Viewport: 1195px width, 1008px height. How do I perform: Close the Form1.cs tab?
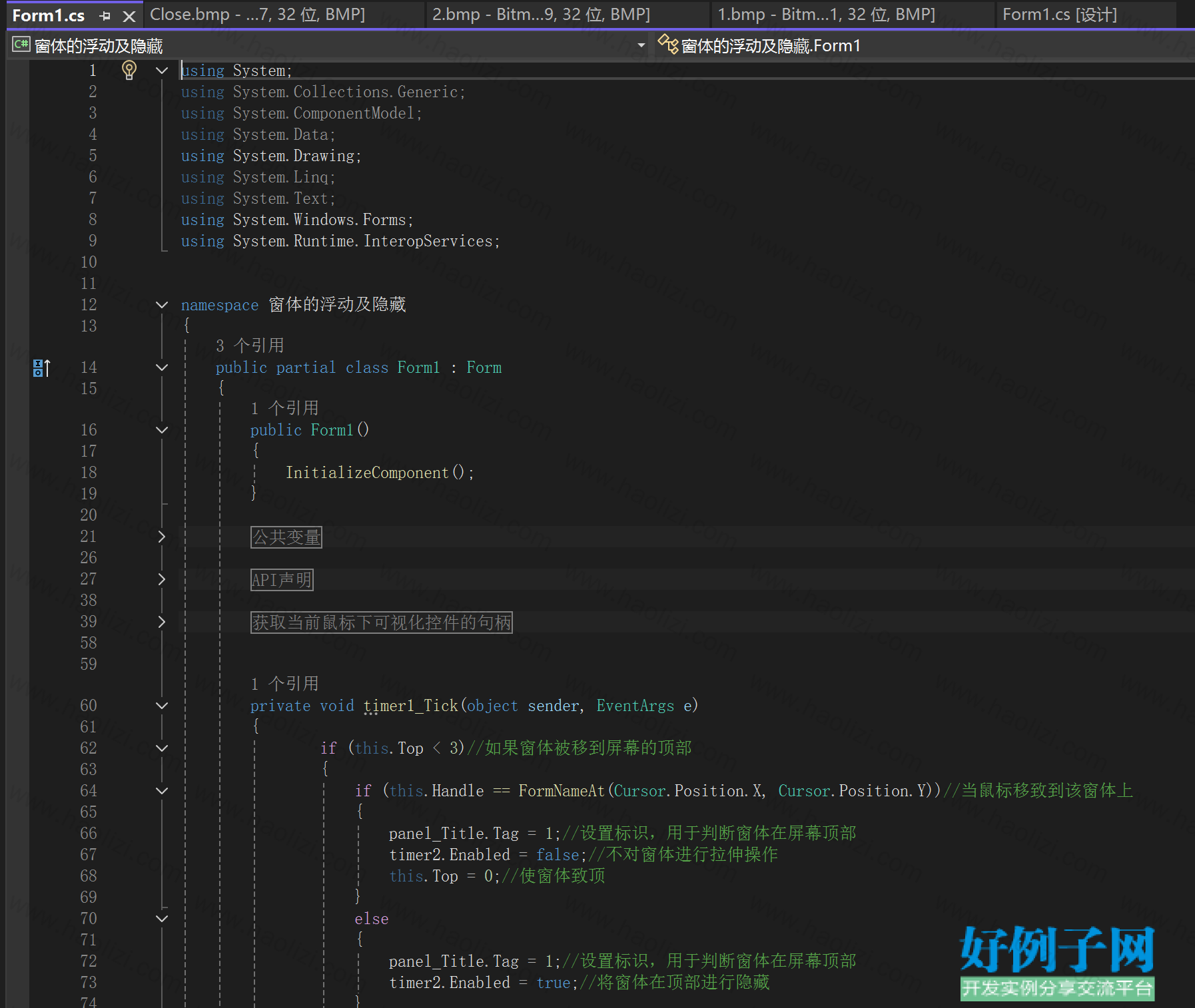(129, 16)
